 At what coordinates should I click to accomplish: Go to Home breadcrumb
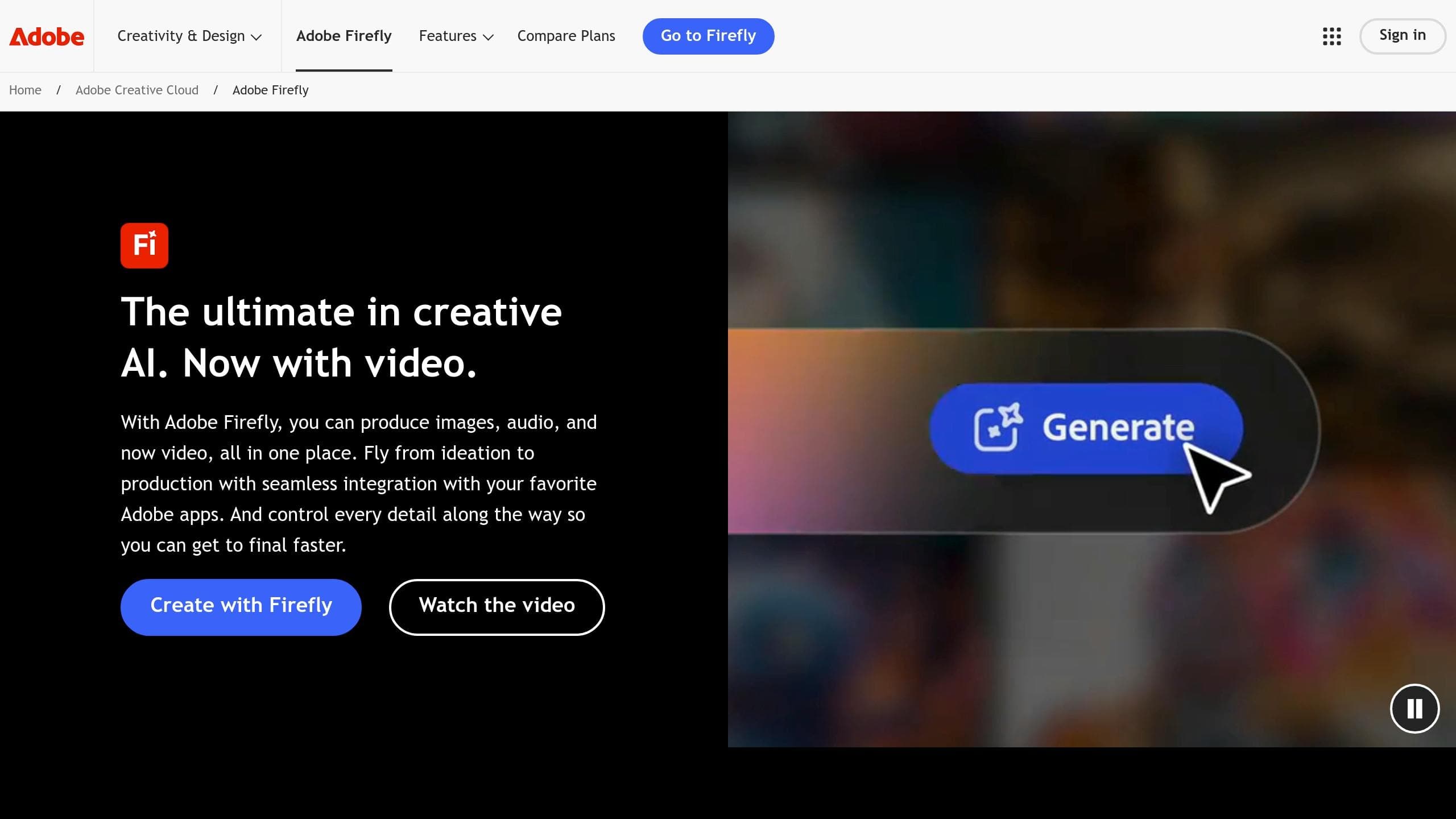click(x=25, y=90)
